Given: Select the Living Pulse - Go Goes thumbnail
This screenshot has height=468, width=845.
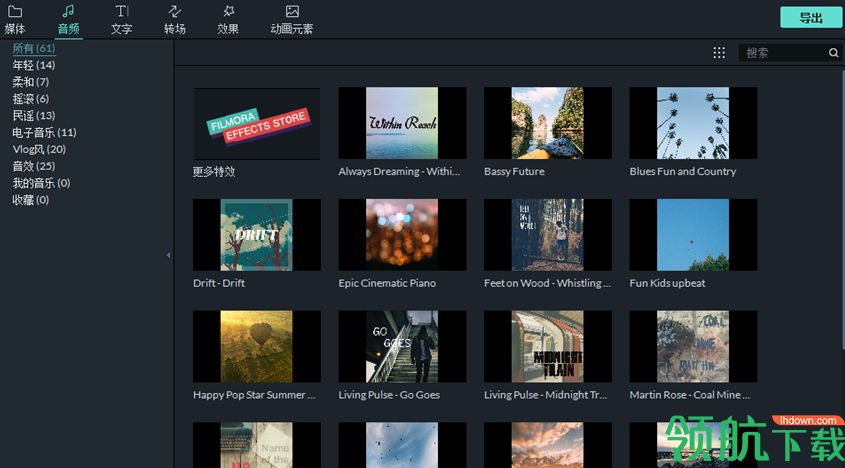Looking at the screenshot, I should pyautogui.click(x=402, y=346).
